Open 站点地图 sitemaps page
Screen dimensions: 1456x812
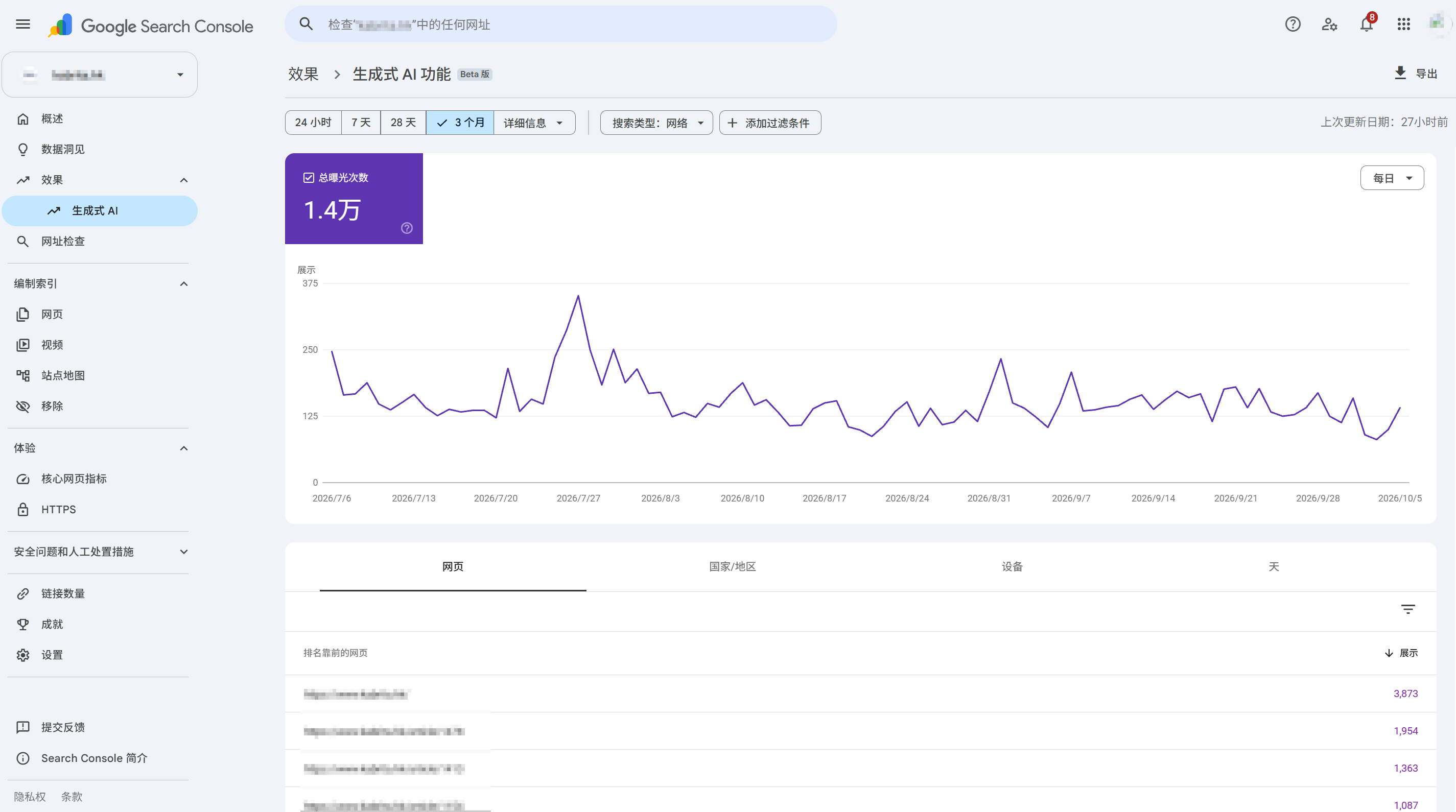point(100,375)
